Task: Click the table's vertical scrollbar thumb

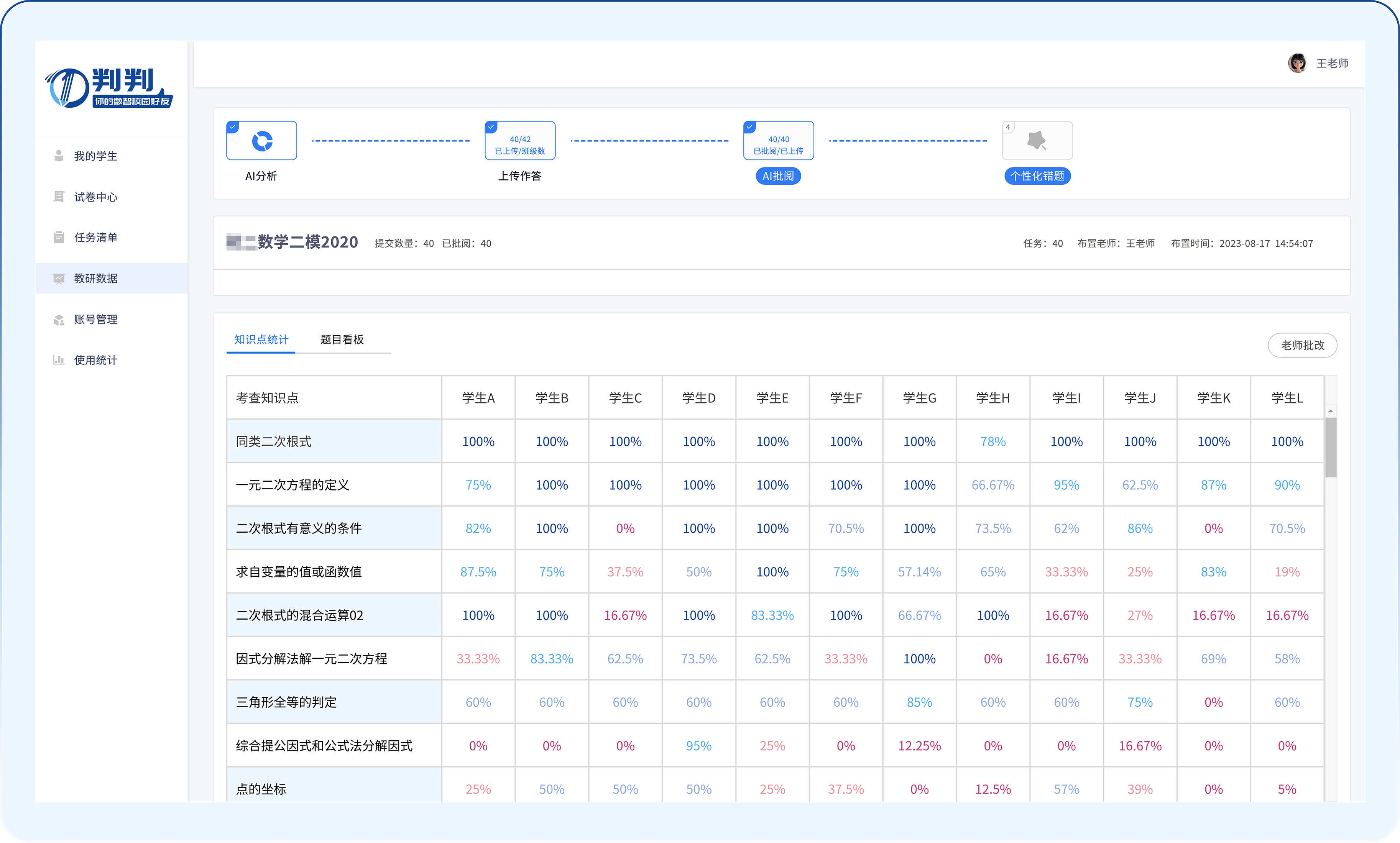Action: pos(1331,447)
